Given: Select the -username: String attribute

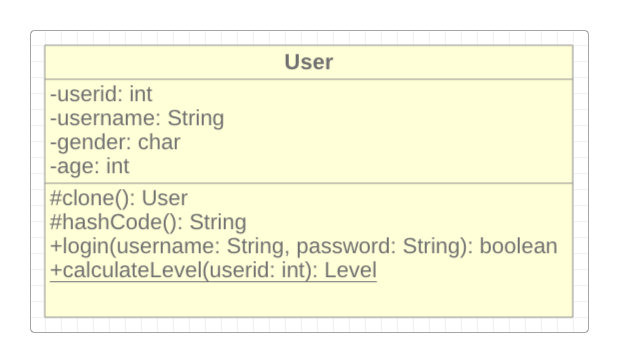Looking at the screenshot, I should 137,118.
